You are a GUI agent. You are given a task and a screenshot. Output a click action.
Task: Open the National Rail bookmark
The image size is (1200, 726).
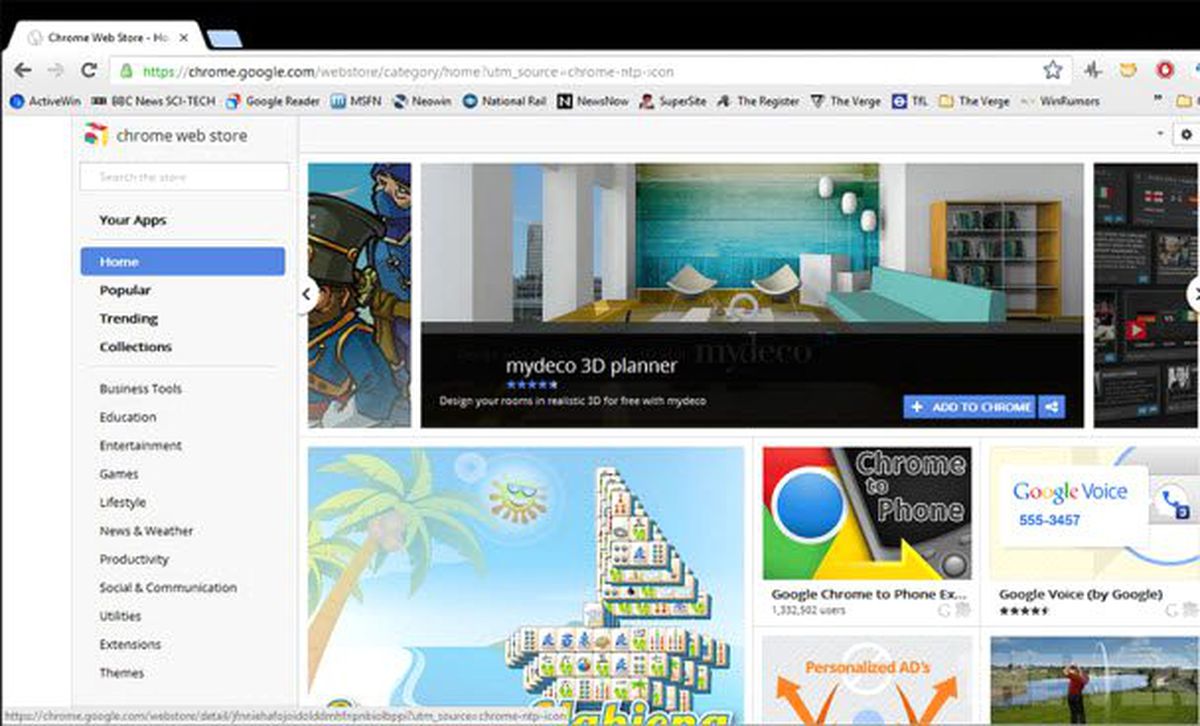coord(504,101)
